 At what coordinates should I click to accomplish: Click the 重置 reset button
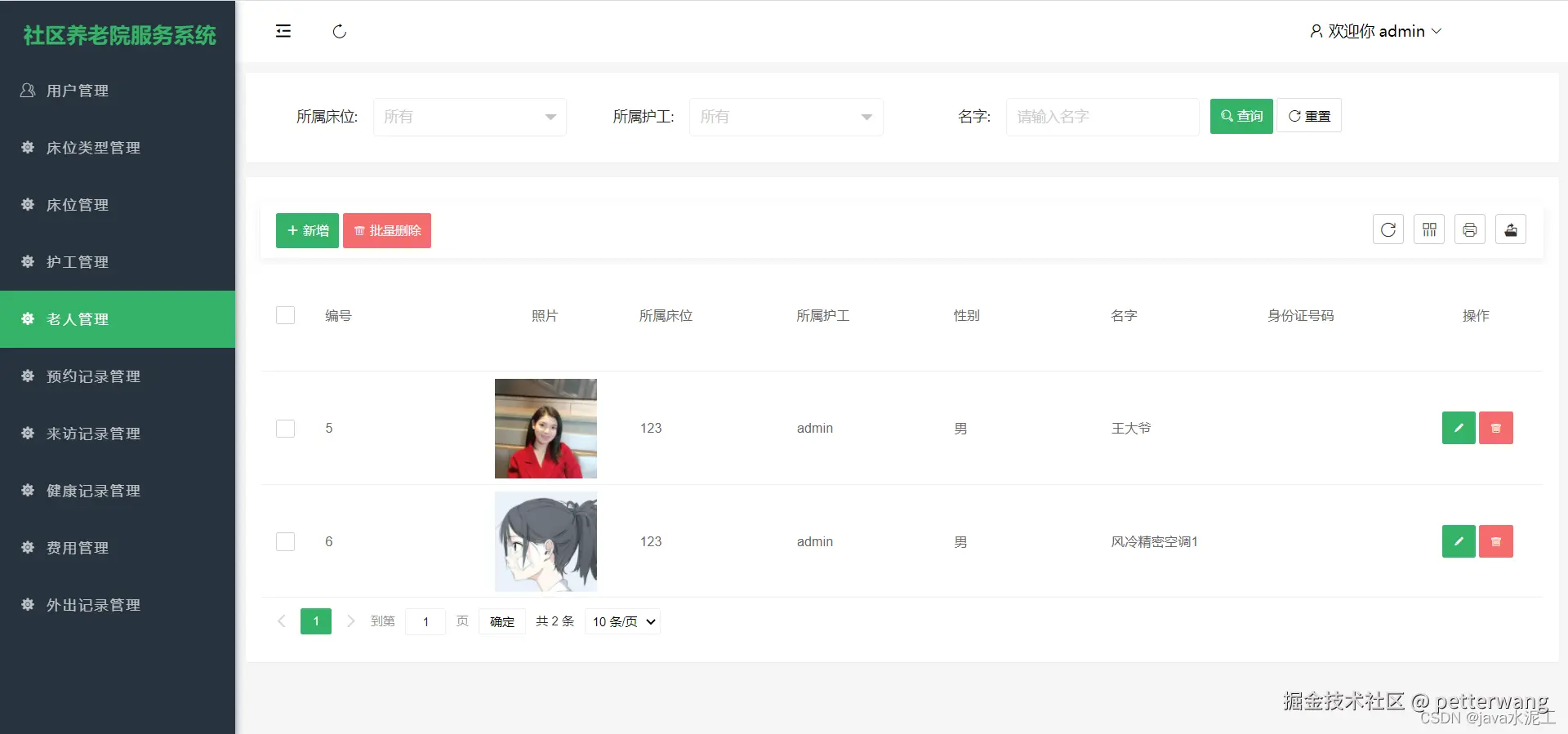(1309, 116)
